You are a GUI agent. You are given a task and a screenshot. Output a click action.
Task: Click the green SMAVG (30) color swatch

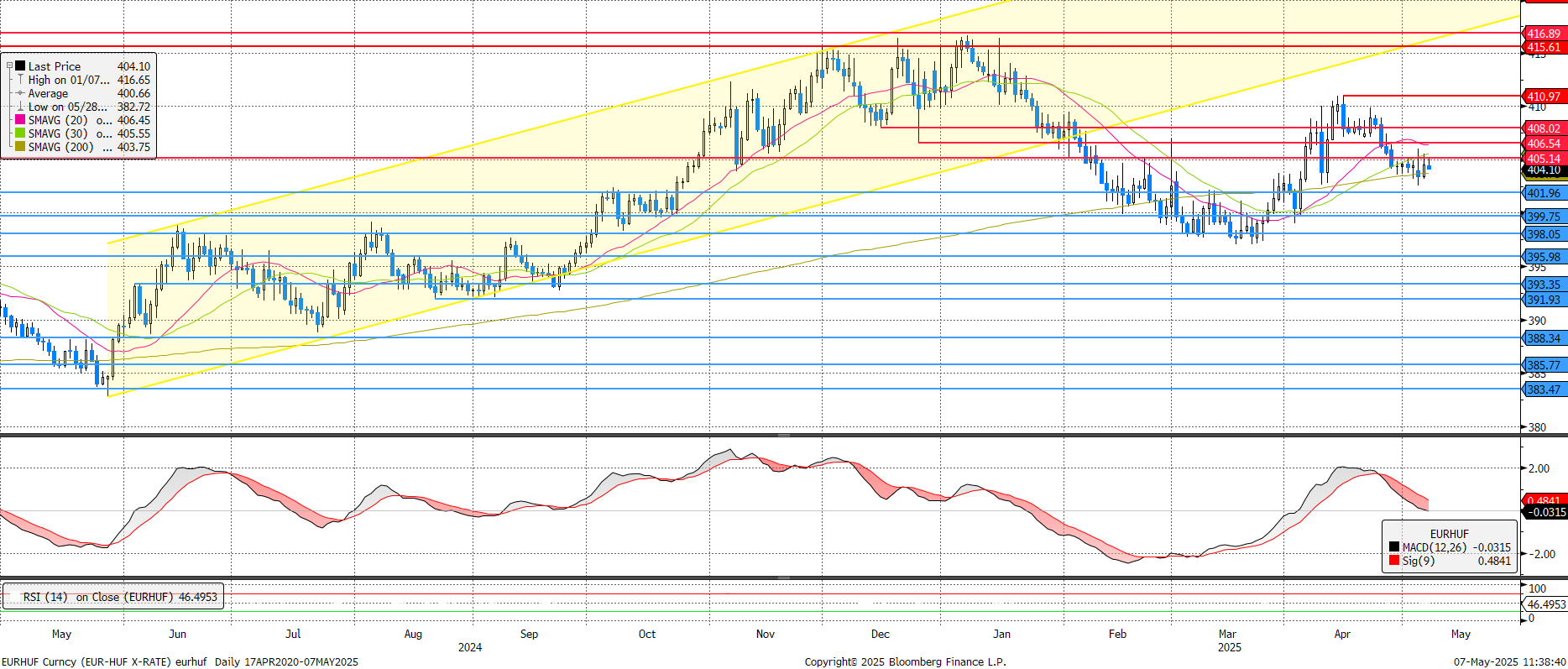coord(20,133)
